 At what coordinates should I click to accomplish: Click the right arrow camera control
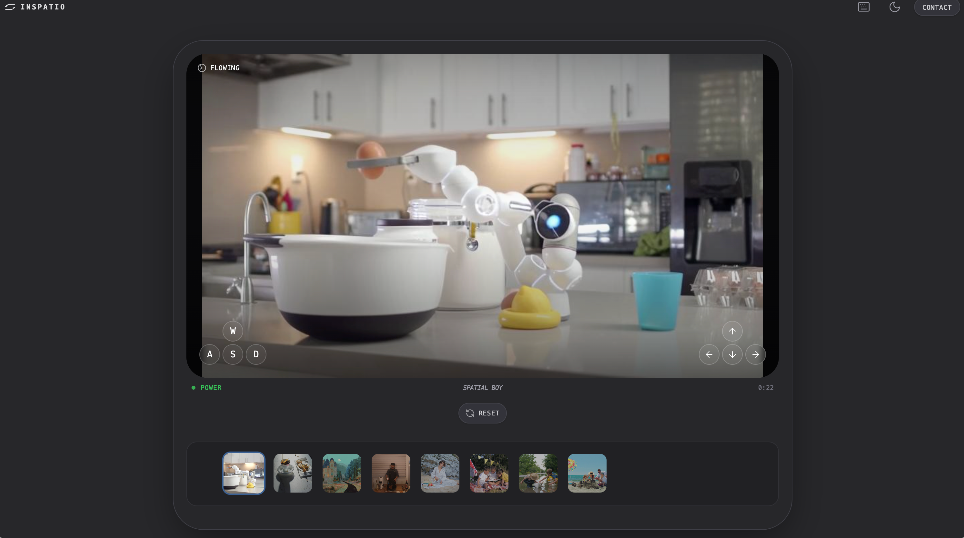tap(755, 354)
